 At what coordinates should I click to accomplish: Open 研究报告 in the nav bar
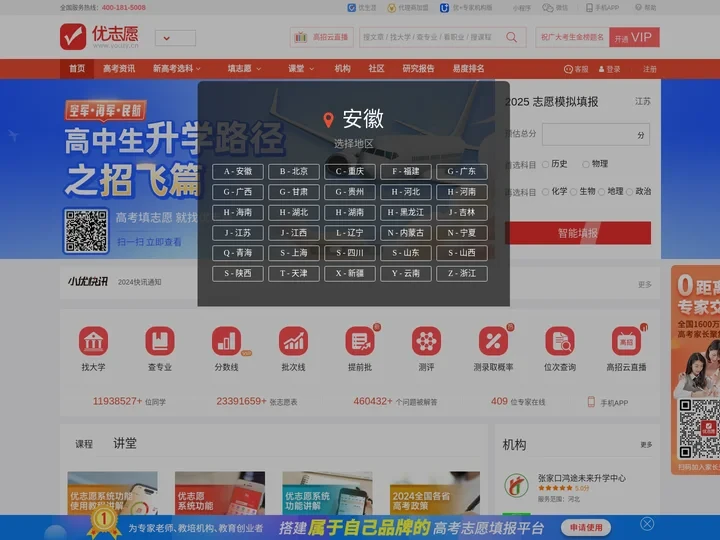(x=418, y=69)
